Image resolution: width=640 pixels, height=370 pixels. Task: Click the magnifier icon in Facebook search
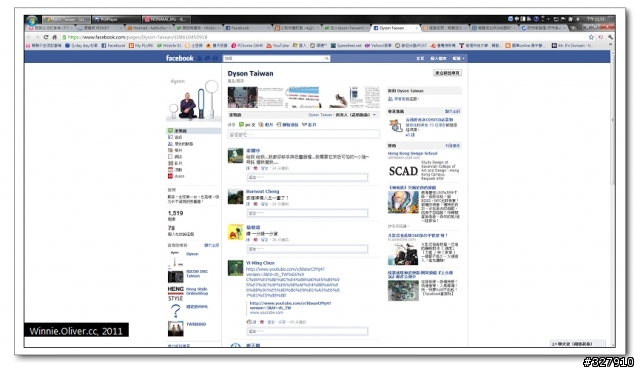click(x=327, y=58)
